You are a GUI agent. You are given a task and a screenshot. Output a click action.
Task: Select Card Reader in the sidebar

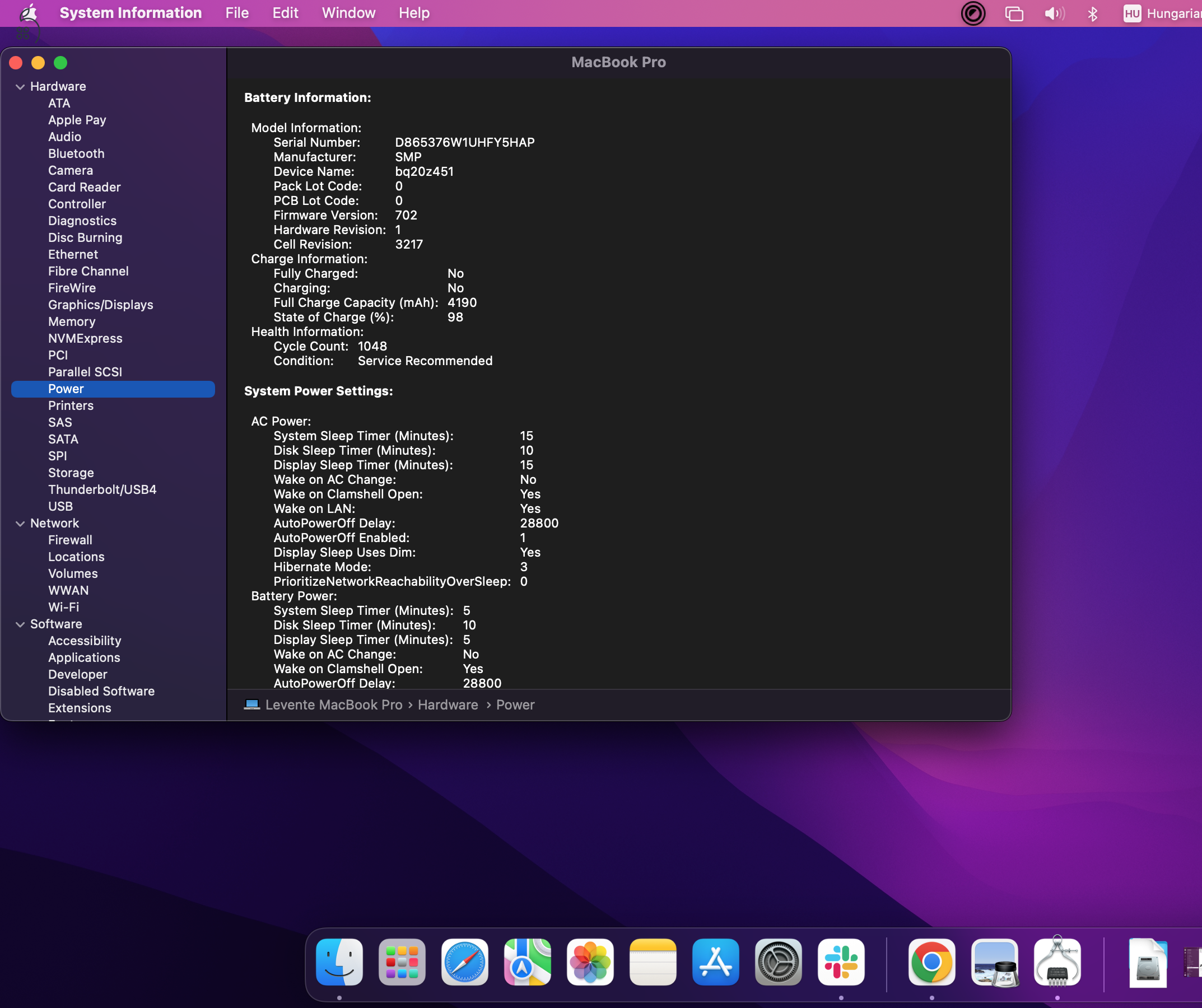(84, 187)
